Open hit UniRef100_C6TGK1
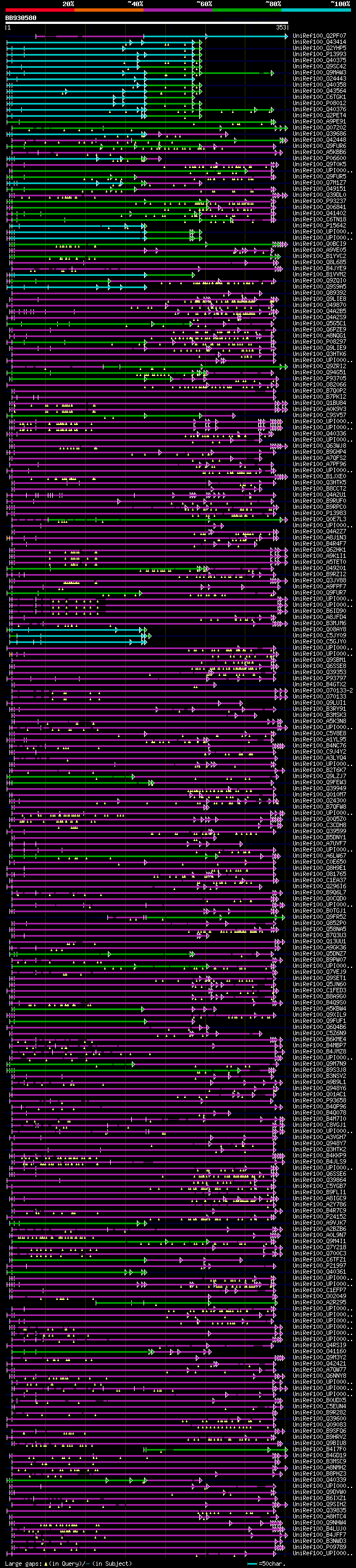Image resolution: width=356 pixels, height=1568 pixels. pyautogui.click(x=319, y=97)
